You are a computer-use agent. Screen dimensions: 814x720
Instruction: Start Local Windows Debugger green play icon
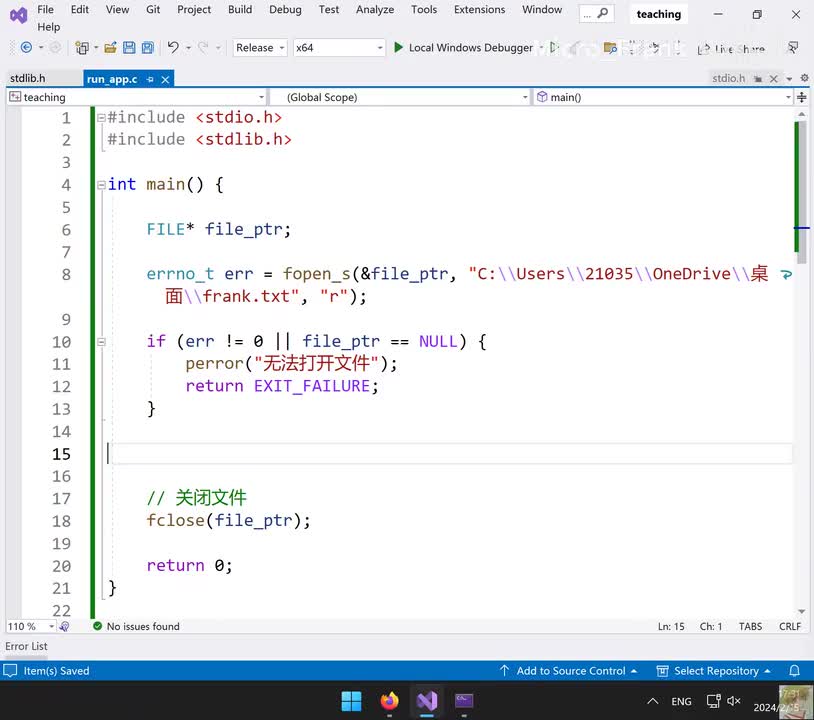click(398, 48)
